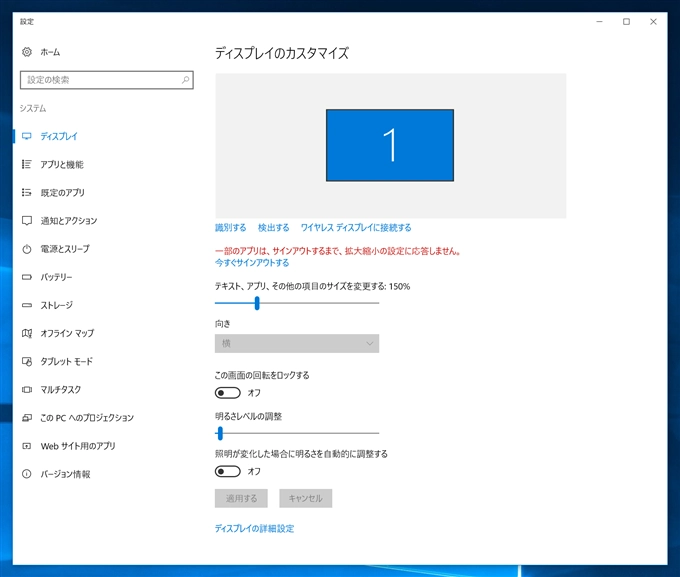Click the Home gear icon
The image size is (680, 577).
(27, 52)
